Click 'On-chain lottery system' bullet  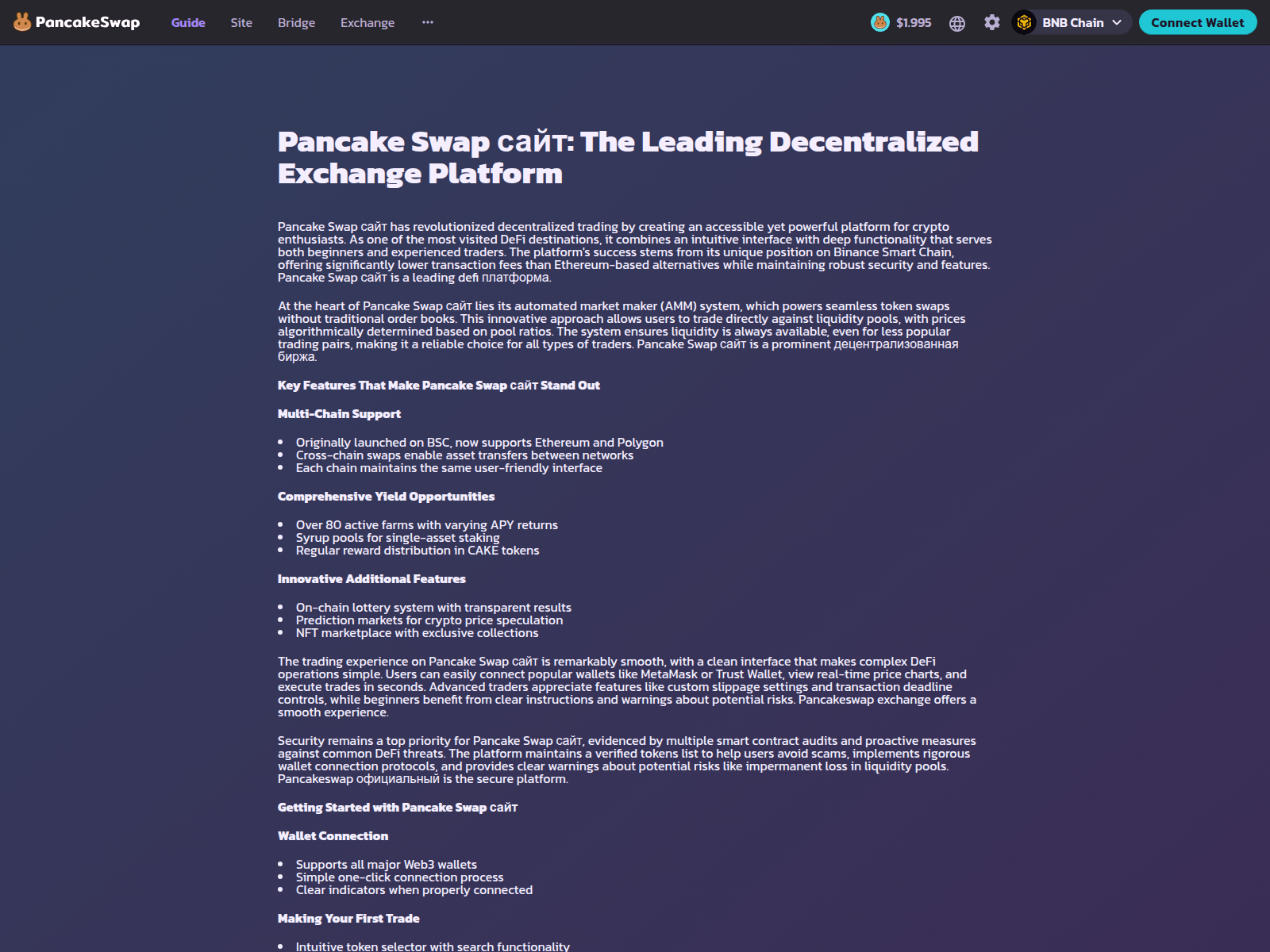pyautogui.click(x=433, y=608)
